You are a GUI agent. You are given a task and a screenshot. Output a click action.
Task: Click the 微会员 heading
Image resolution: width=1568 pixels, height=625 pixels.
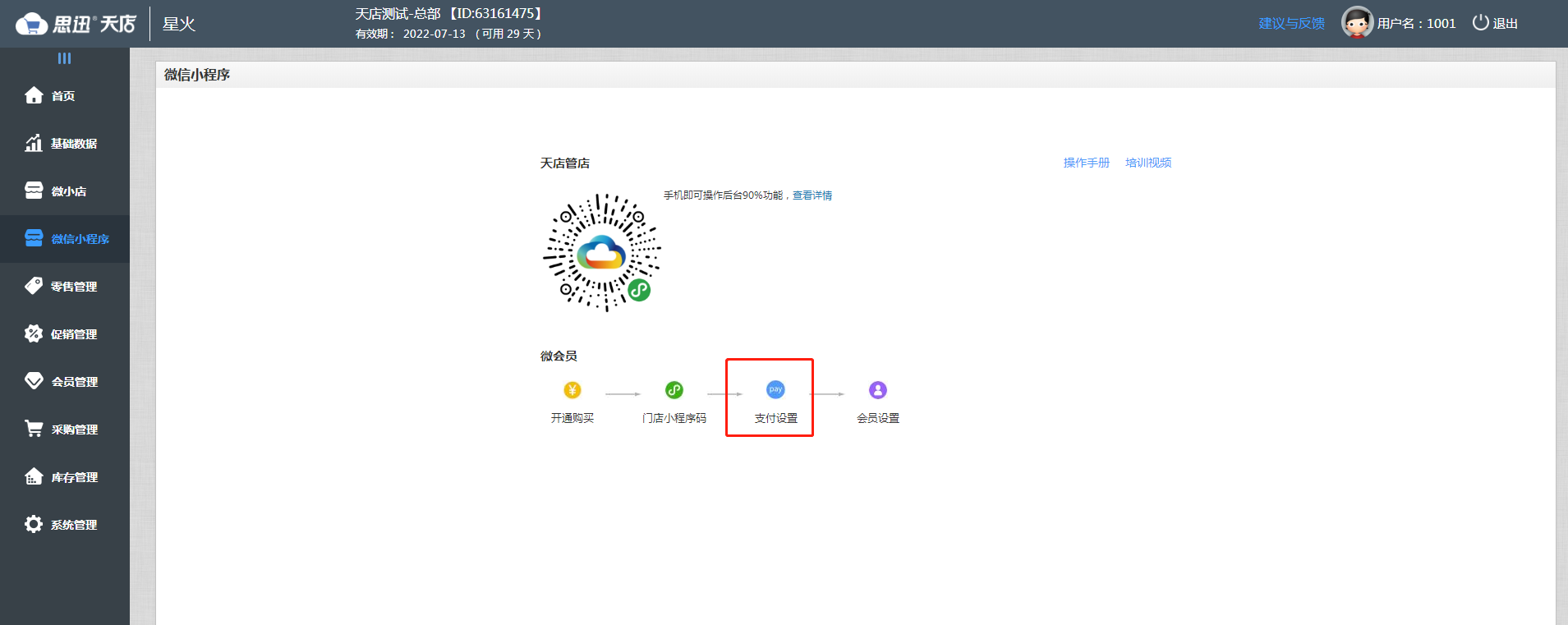(x=559, y=356)
